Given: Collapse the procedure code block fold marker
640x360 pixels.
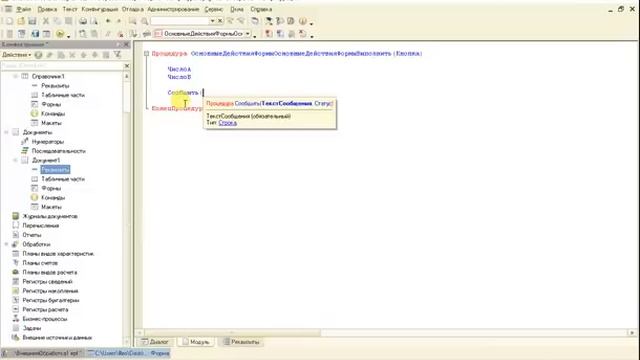Looking at the screenshot, I should [x=147, y=53].
